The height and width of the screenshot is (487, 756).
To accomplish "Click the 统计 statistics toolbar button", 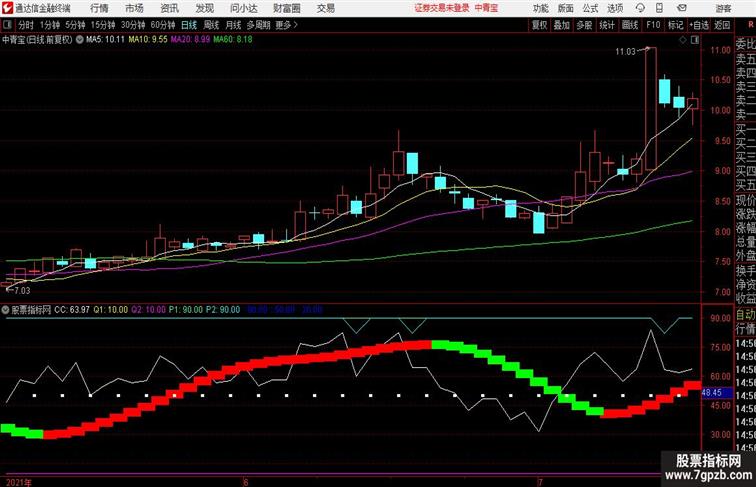I will 607,25.
